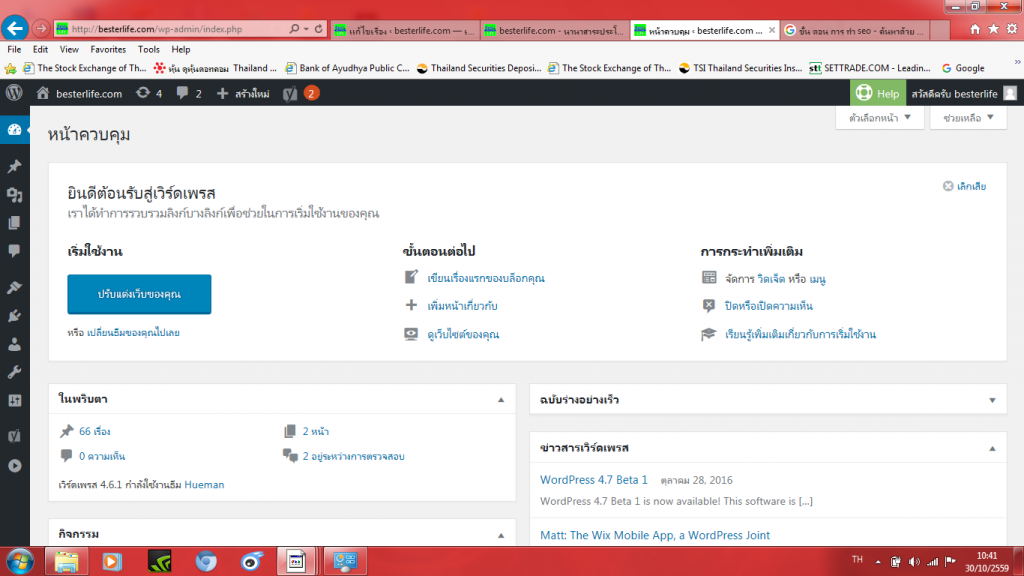Image resolution: width=1024 pixels, height=576 pixels.
Task: Open Media icon in sidebar
Action: tap(14, 195)
